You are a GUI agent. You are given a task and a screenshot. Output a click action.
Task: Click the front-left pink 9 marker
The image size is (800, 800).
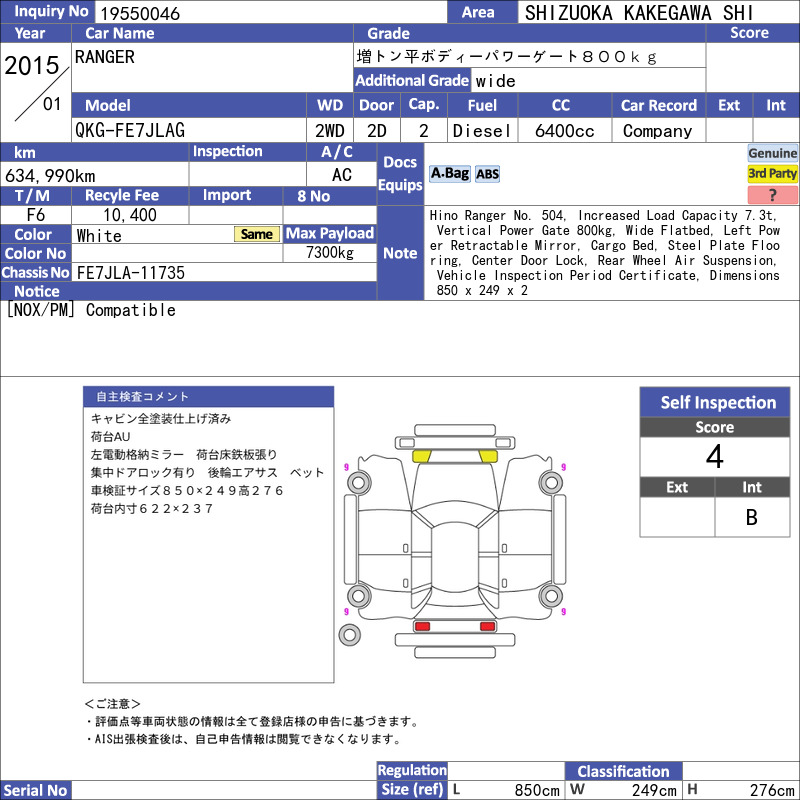coord(346,467)
